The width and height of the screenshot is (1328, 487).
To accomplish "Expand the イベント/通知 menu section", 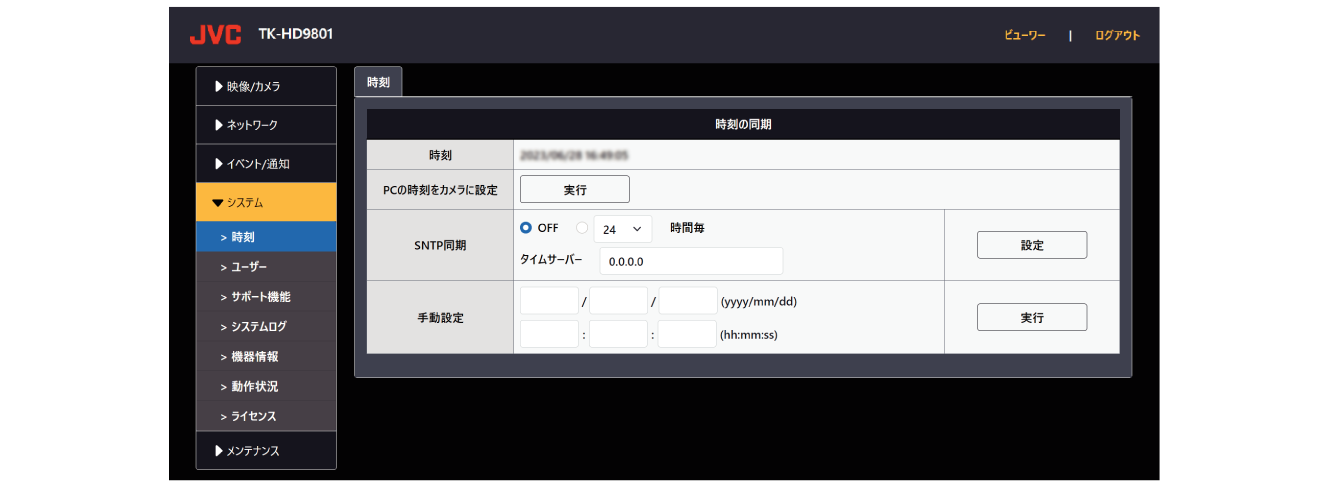I will pos(266,164).
